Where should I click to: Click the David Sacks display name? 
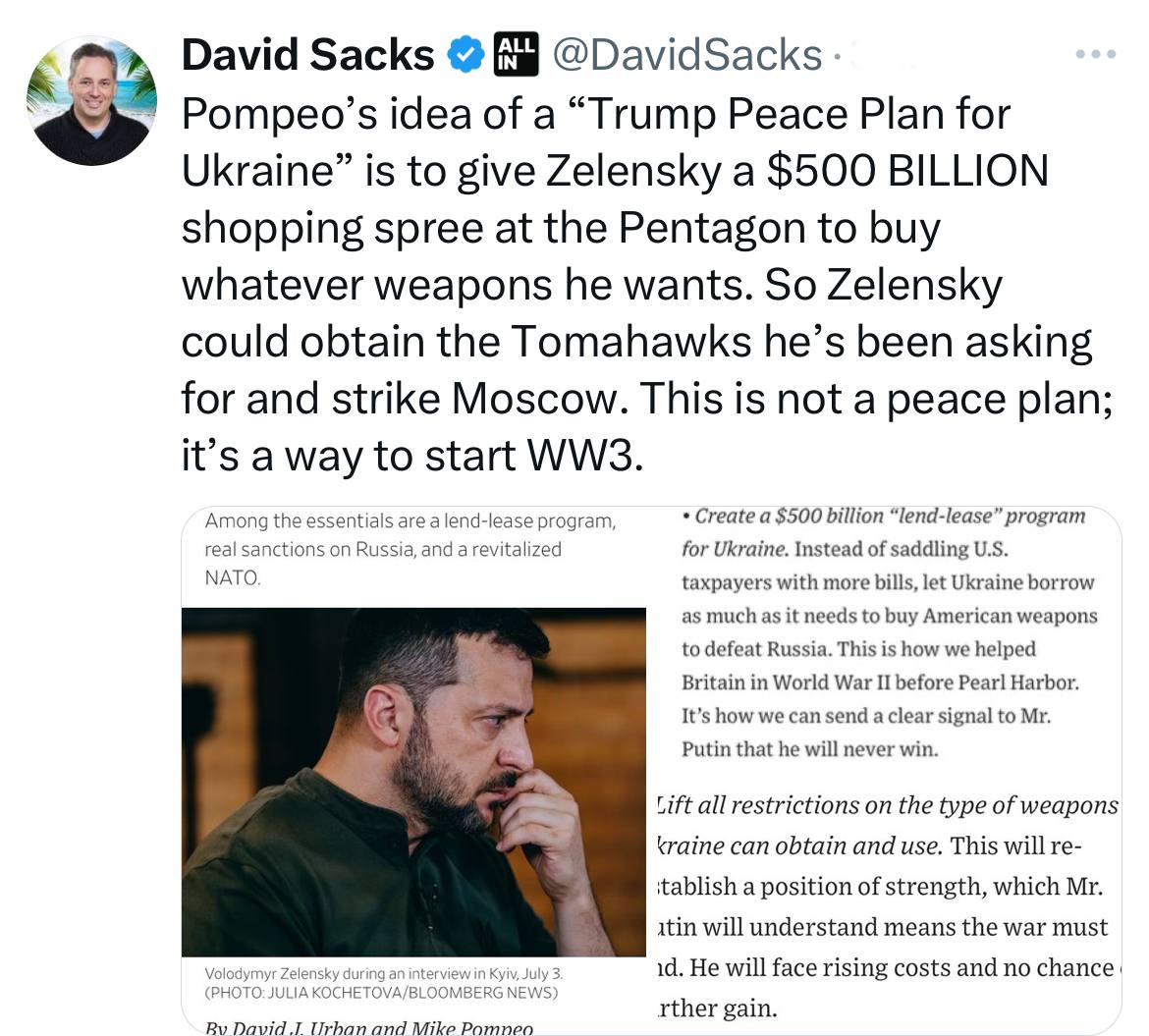[x=307, y=56]
